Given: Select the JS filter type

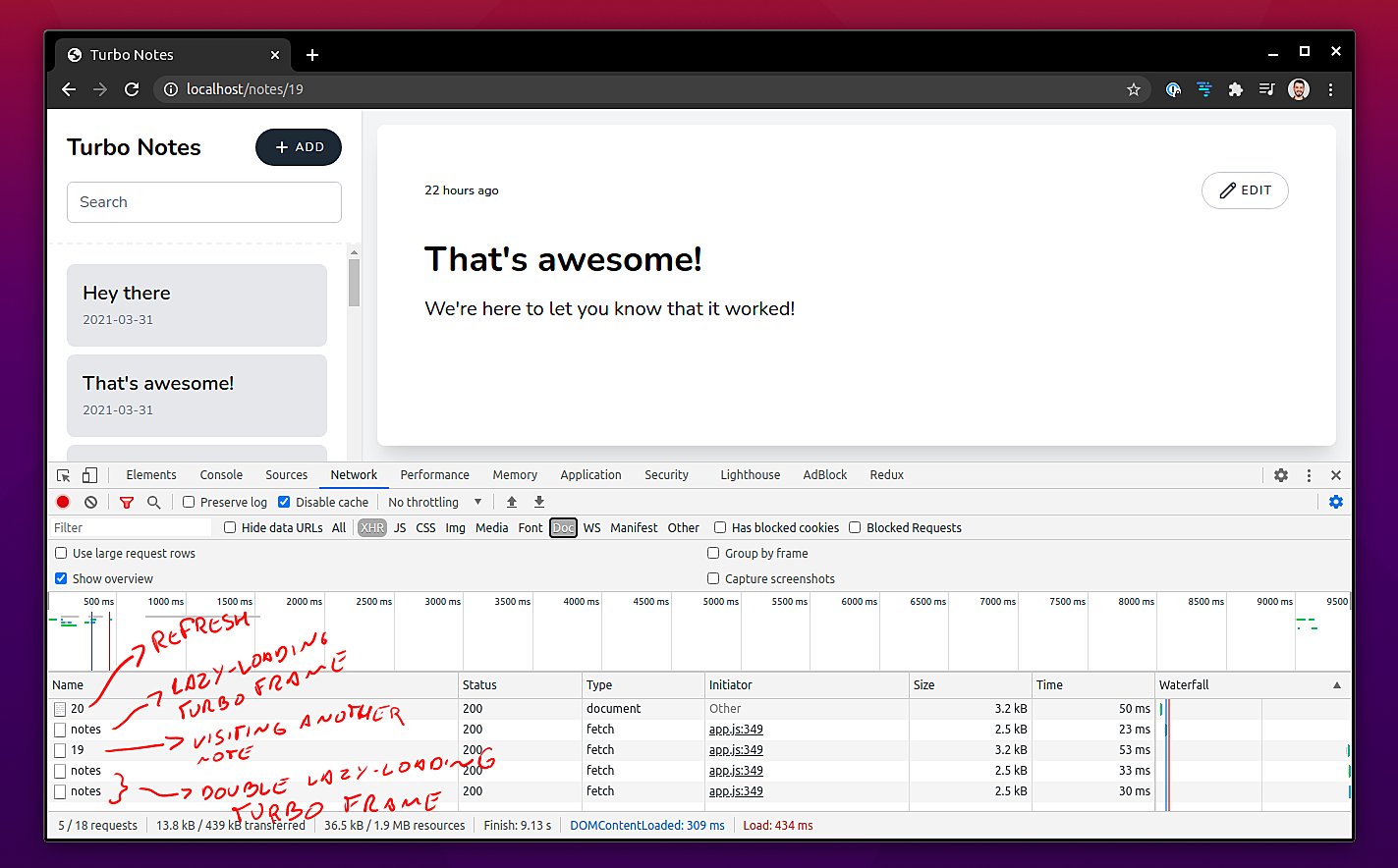Looking at the screenshot, I should [x=400, y=527].
